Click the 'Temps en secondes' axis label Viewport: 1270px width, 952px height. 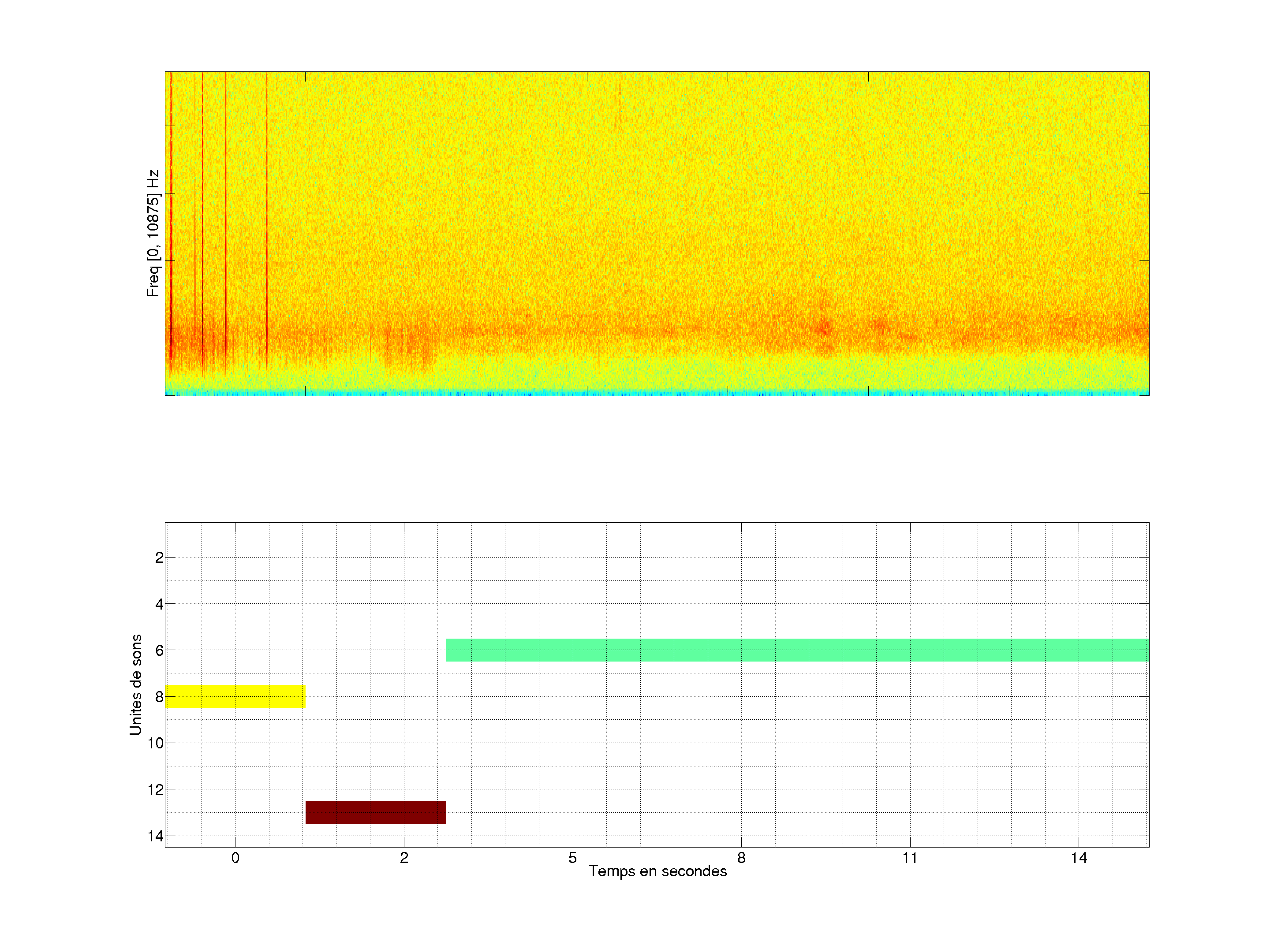[657, 871]
